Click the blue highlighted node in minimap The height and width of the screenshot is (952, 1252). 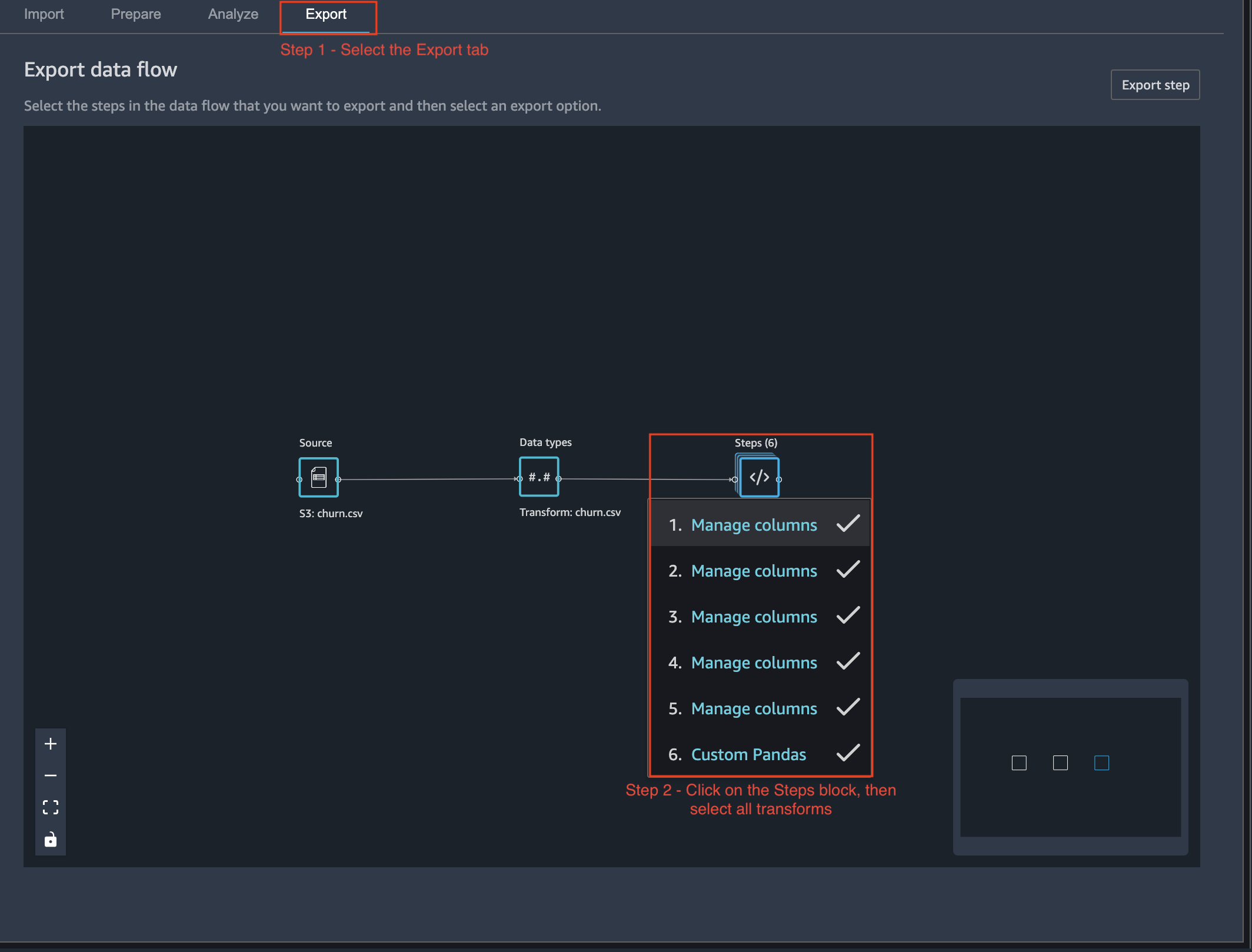pos(1101,763)
